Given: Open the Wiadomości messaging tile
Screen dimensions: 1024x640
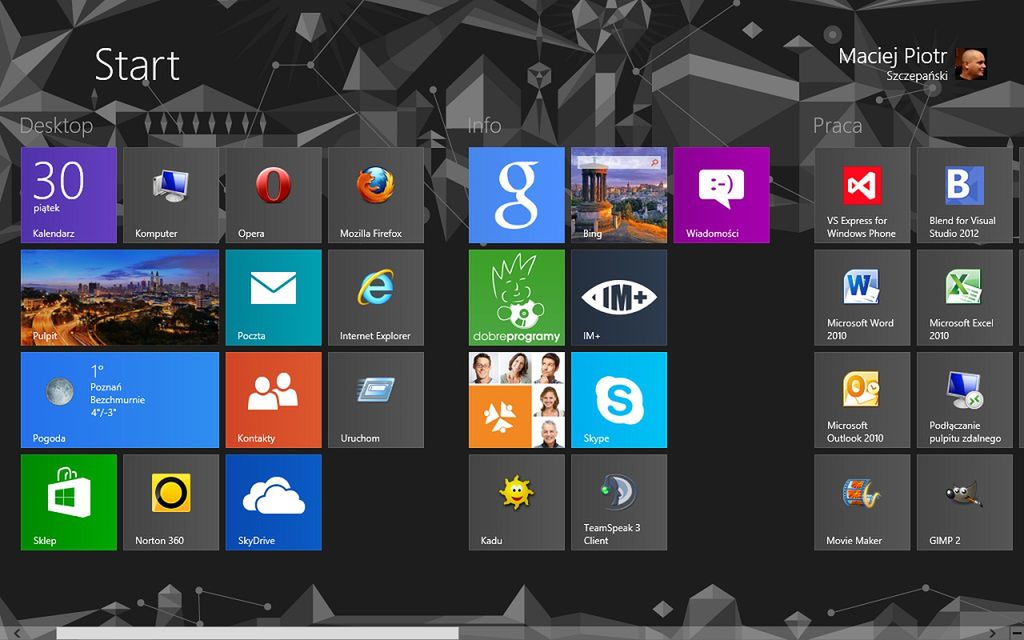Looking at the screenshot, I should point(722,195).
